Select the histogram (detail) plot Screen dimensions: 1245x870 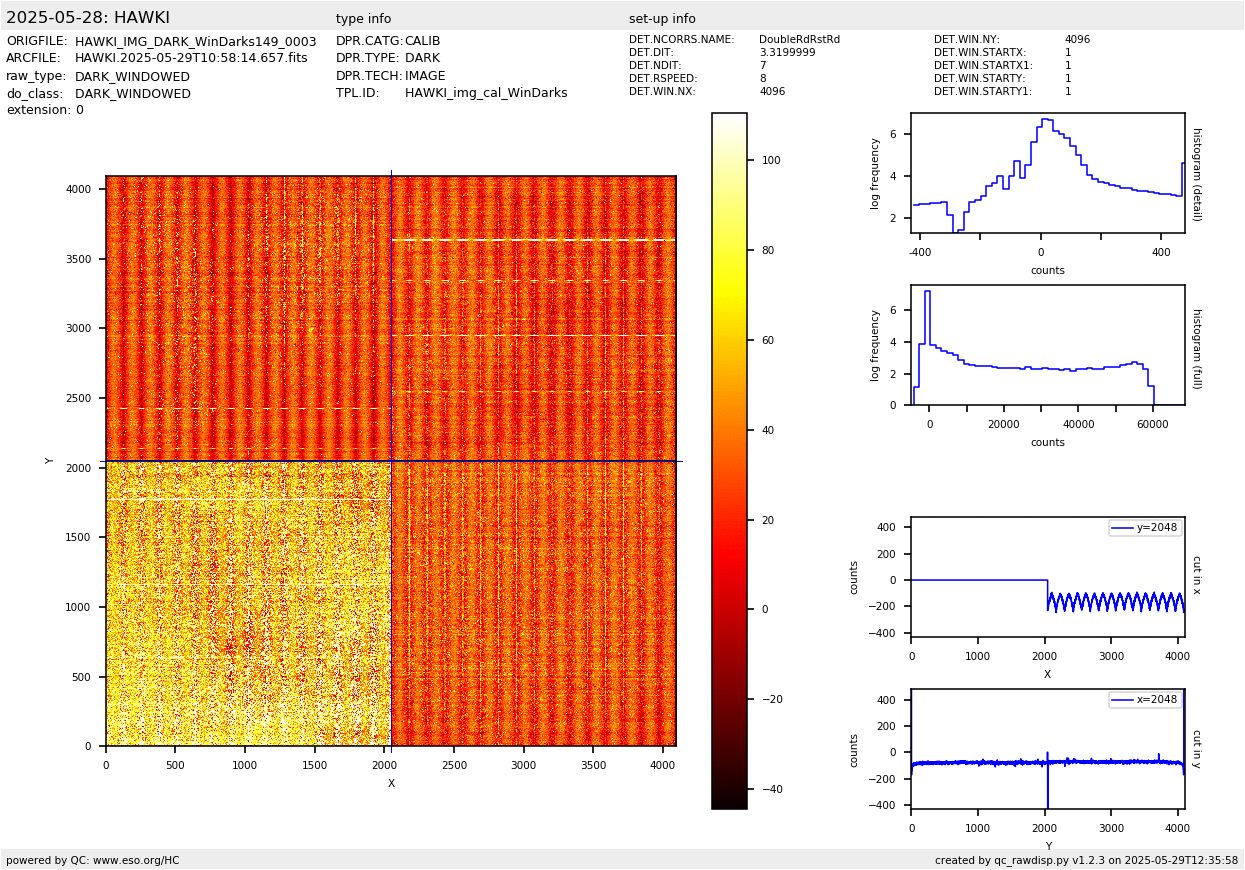pos(1047,173)
